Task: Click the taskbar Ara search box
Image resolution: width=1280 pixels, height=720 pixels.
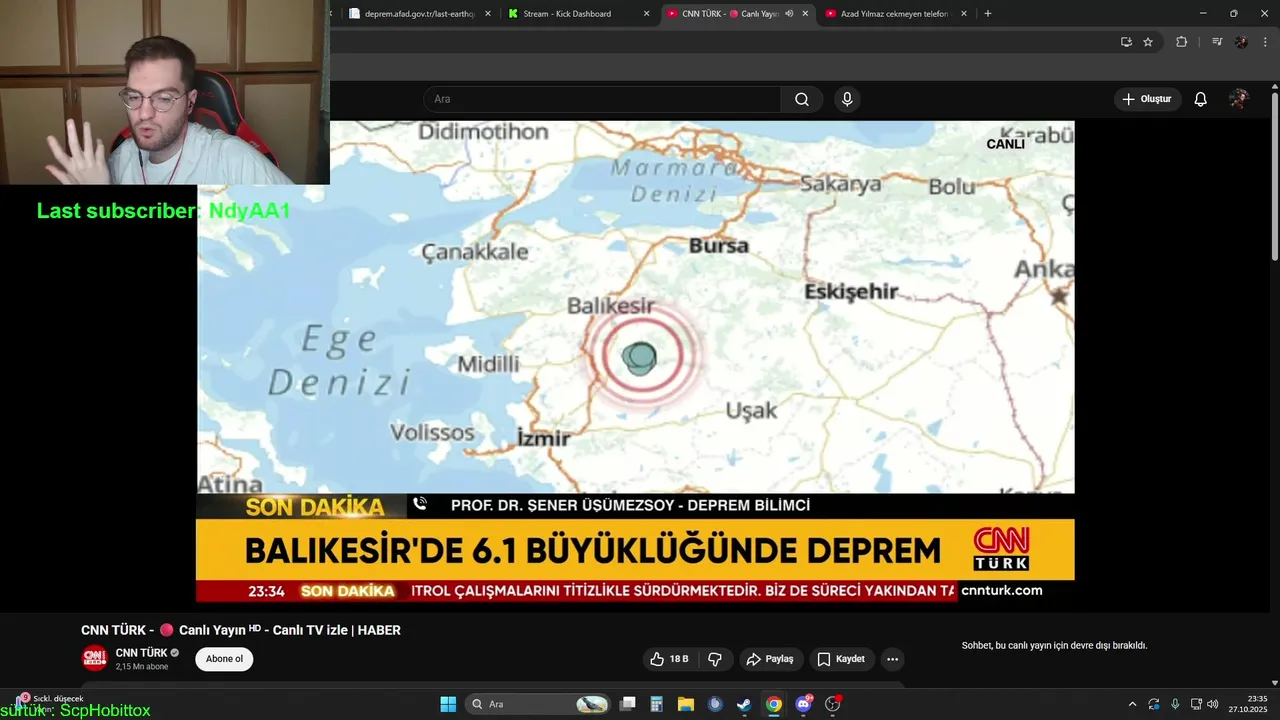Action: coord(538,704)
